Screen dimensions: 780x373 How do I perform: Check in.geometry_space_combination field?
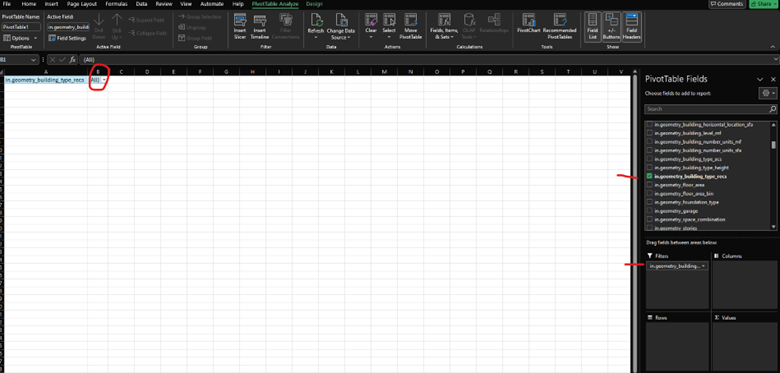point(649,219)
